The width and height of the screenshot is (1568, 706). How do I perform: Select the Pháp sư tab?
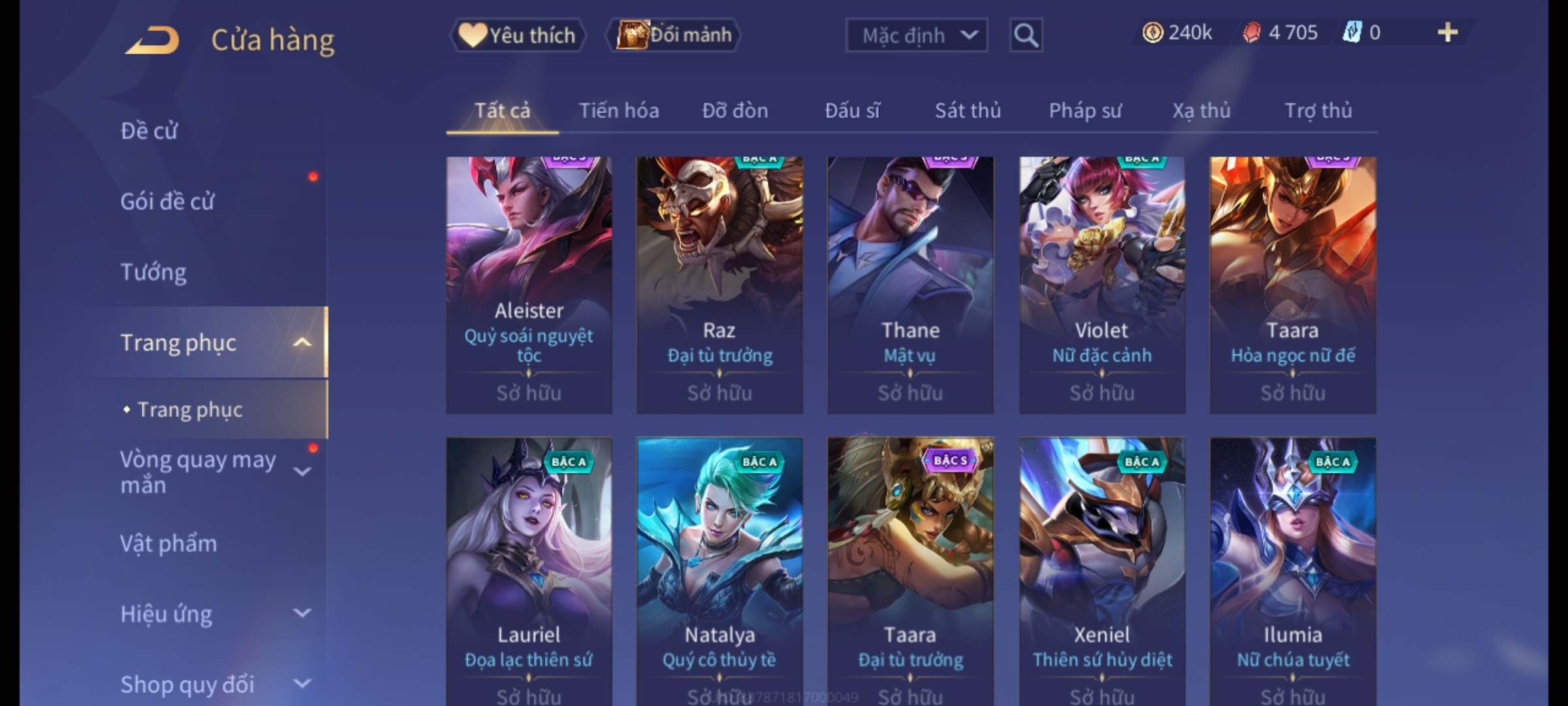click(x=1085, y=110)
